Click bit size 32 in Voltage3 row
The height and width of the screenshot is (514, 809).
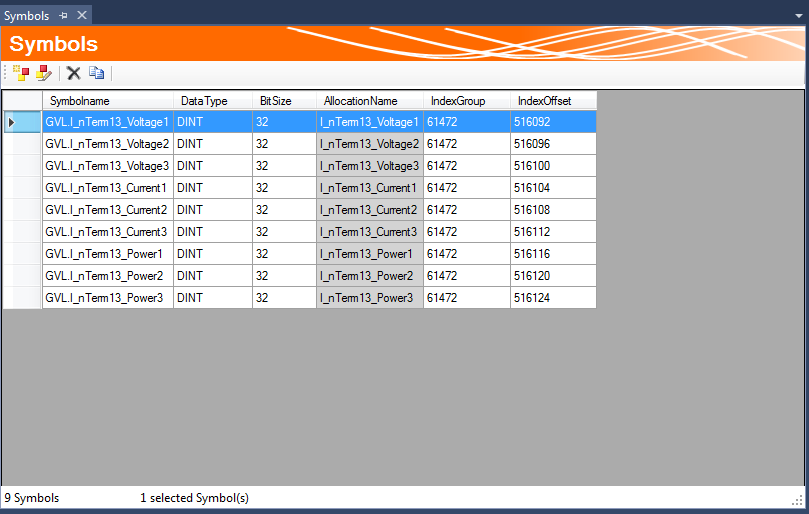click(x=284, y=166)
